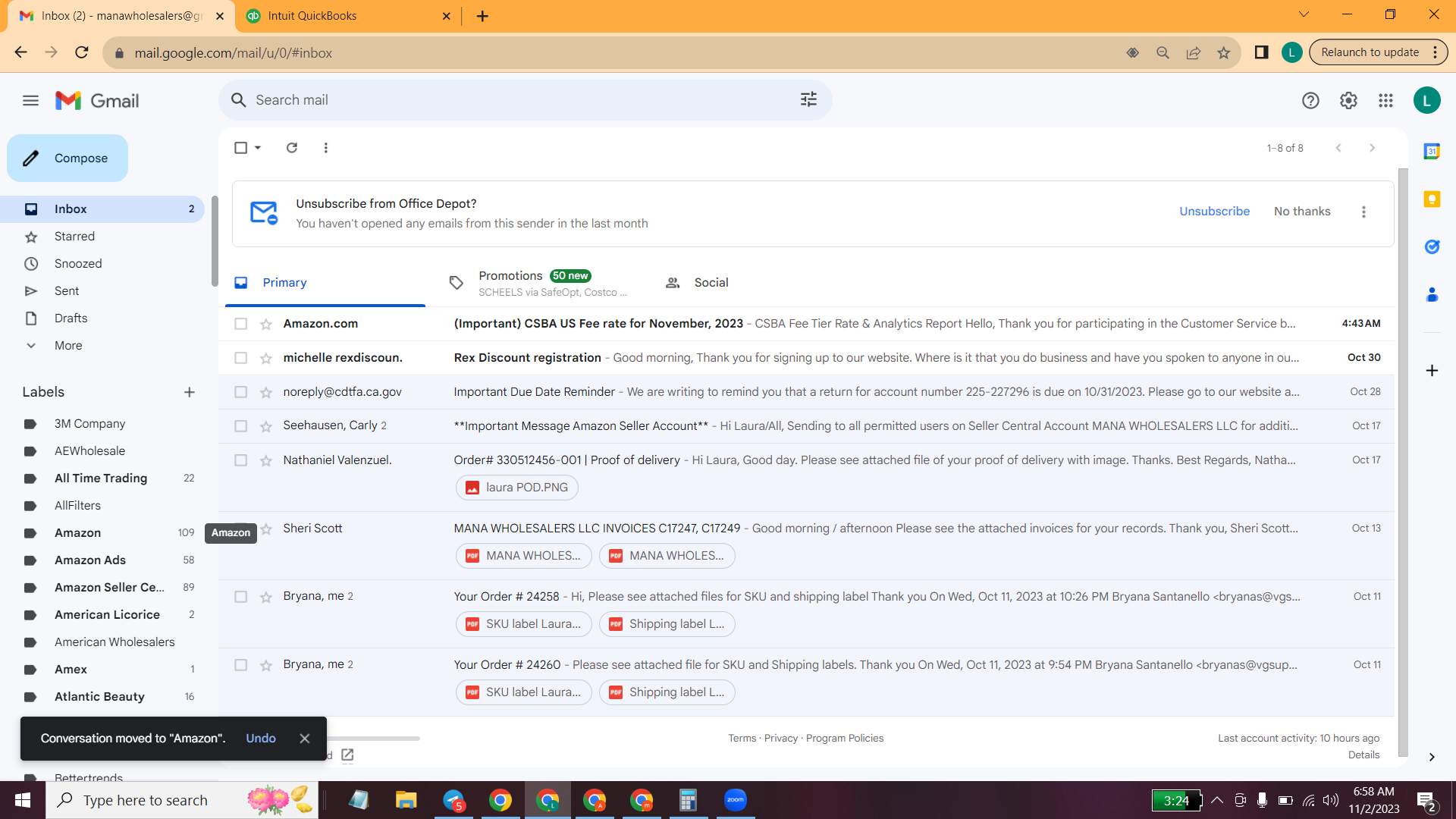Click the Compose button
The height and width of the screenshot is (819, 1456).
point(67,158)
